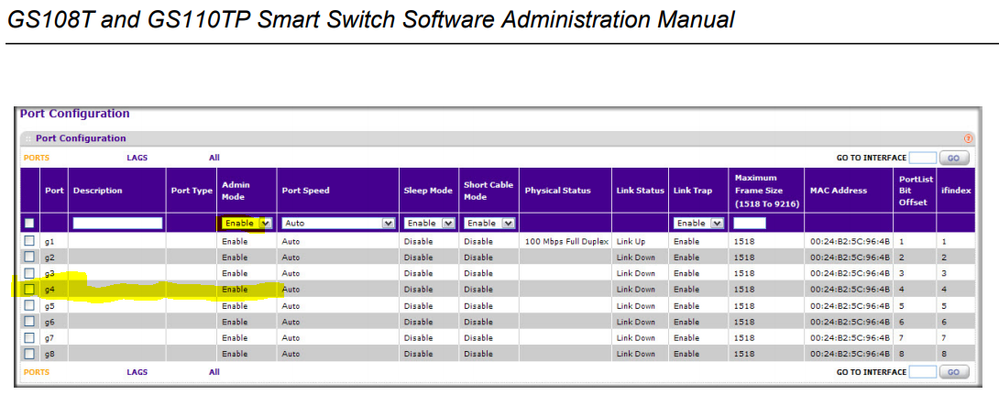Click Enable admin mode cell for g6
The image size is (999, 406).
pyautogui.click(x=234, y=322)
